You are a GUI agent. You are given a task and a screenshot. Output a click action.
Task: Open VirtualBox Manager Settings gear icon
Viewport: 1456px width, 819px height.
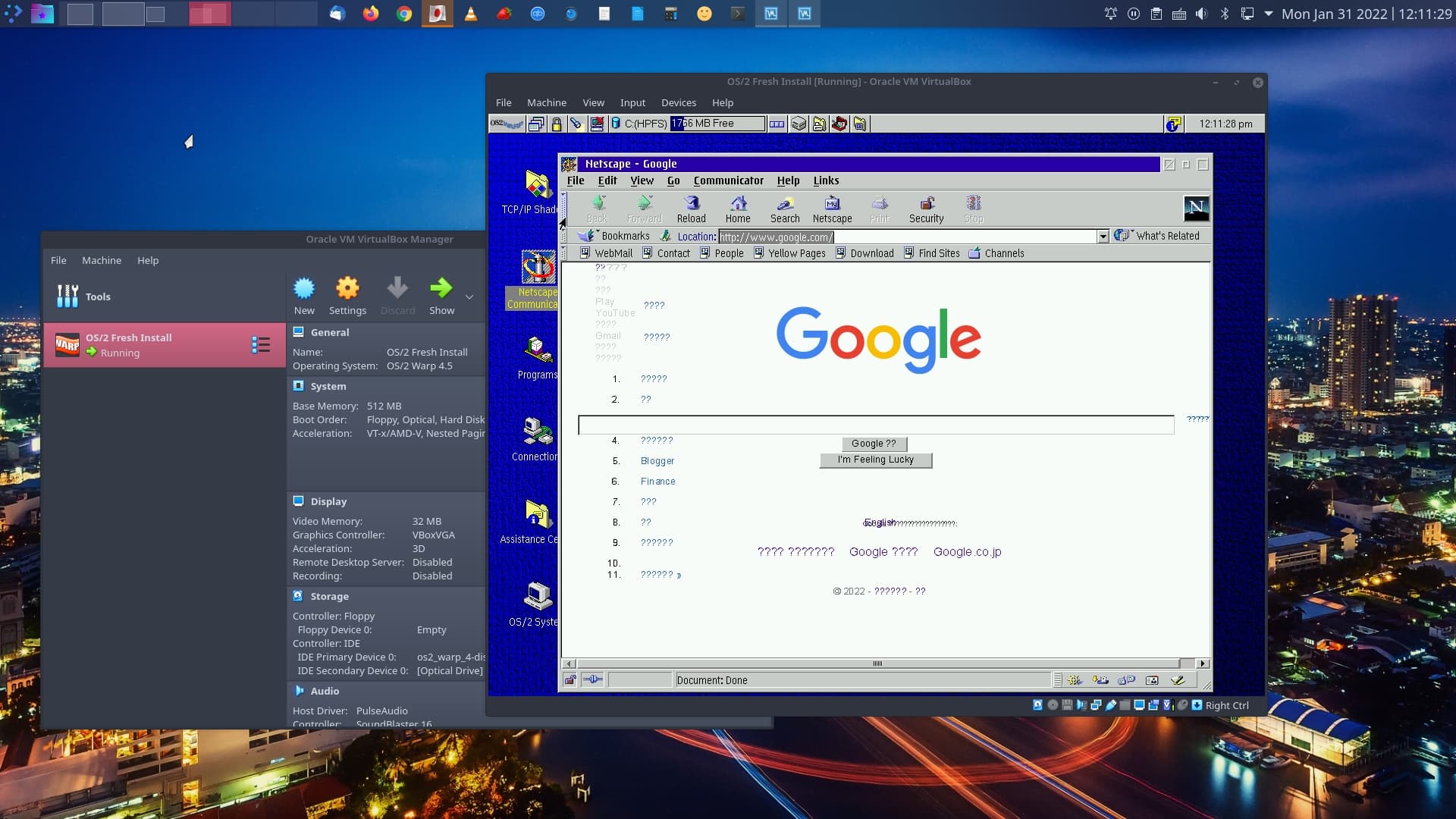coord(347,288)
